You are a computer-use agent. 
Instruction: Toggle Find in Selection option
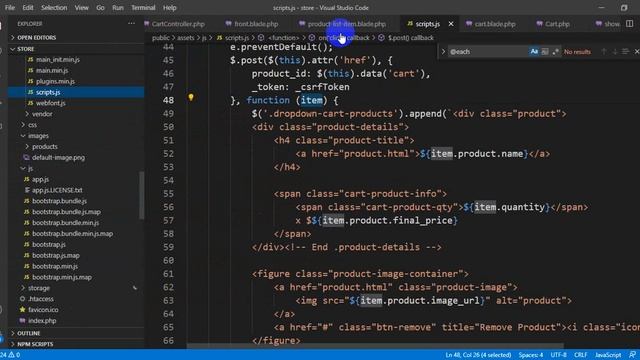[625, 51]
